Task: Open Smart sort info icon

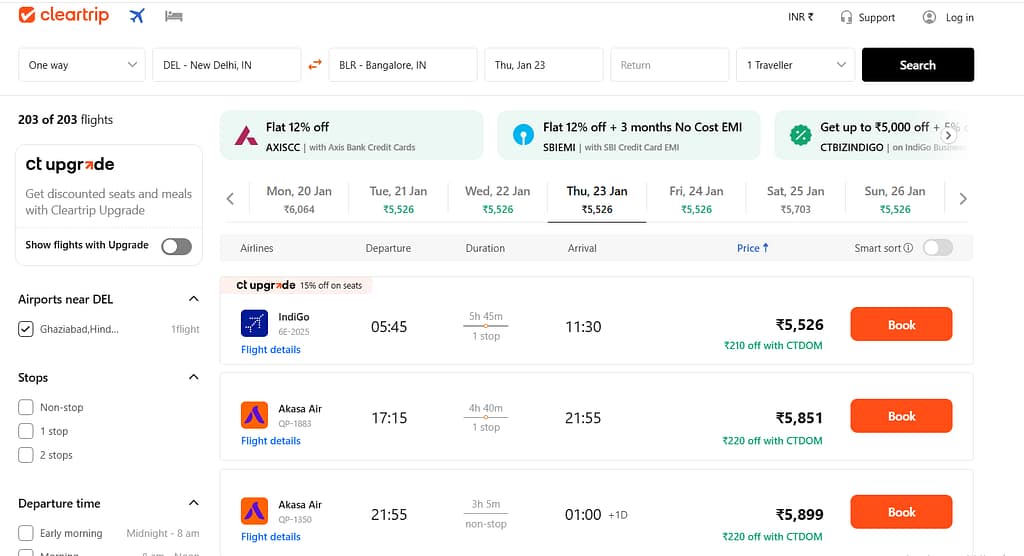Action: 908,248
